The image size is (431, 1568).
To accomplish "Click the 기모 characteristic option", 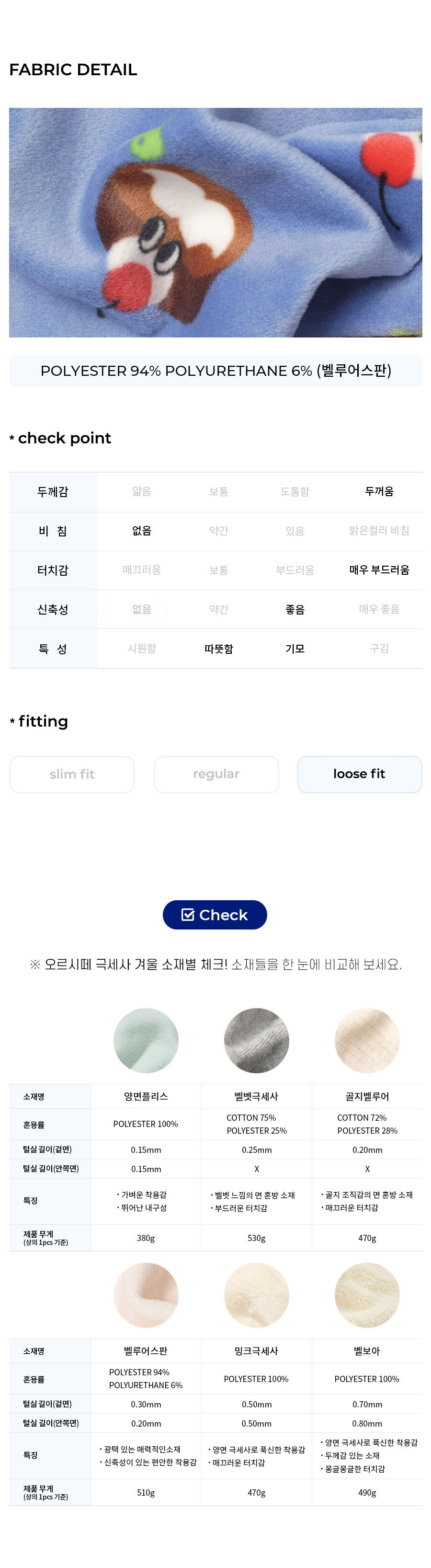I will click(295, 648).
